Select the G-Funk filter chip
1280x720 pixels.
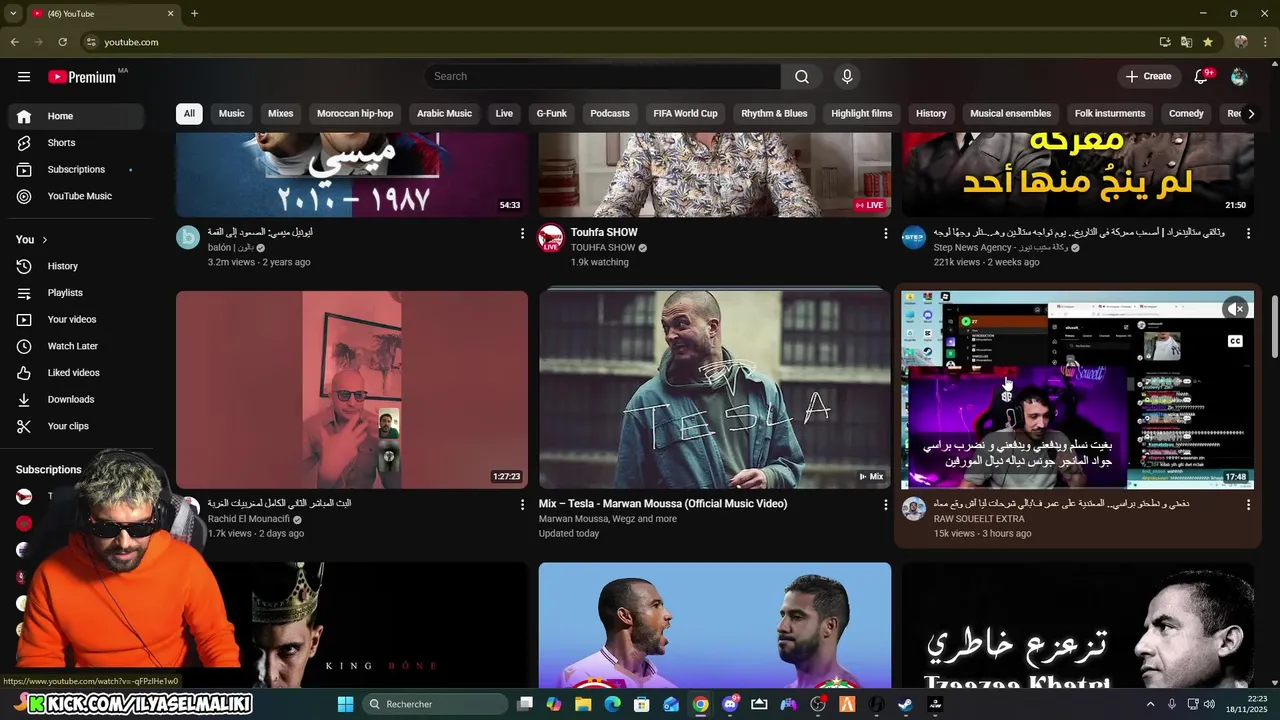click(551, 114)
